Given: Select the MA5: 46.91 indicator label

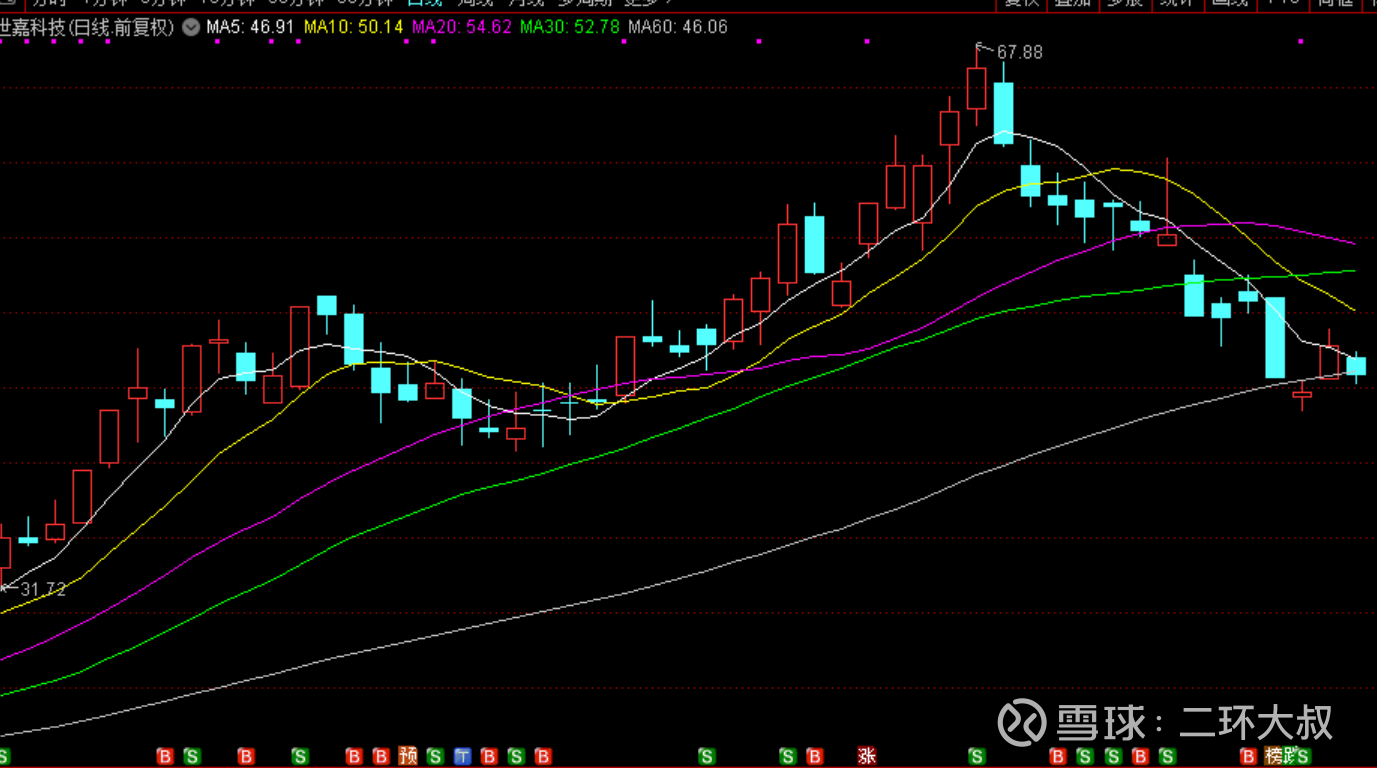Looking at the screenshot, I should (x=250, y=28).
